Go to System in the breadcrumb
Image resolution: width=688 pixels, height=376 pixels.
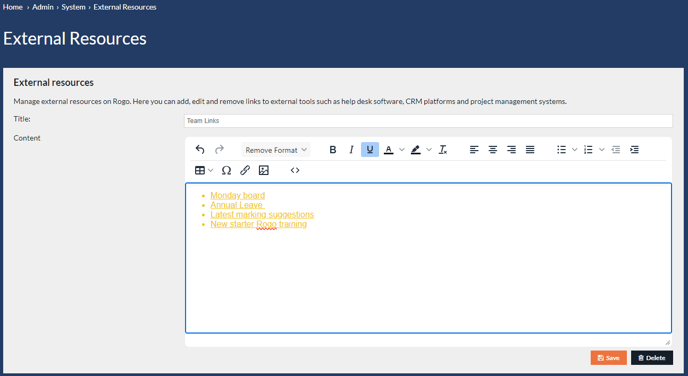tap(73, 7)
